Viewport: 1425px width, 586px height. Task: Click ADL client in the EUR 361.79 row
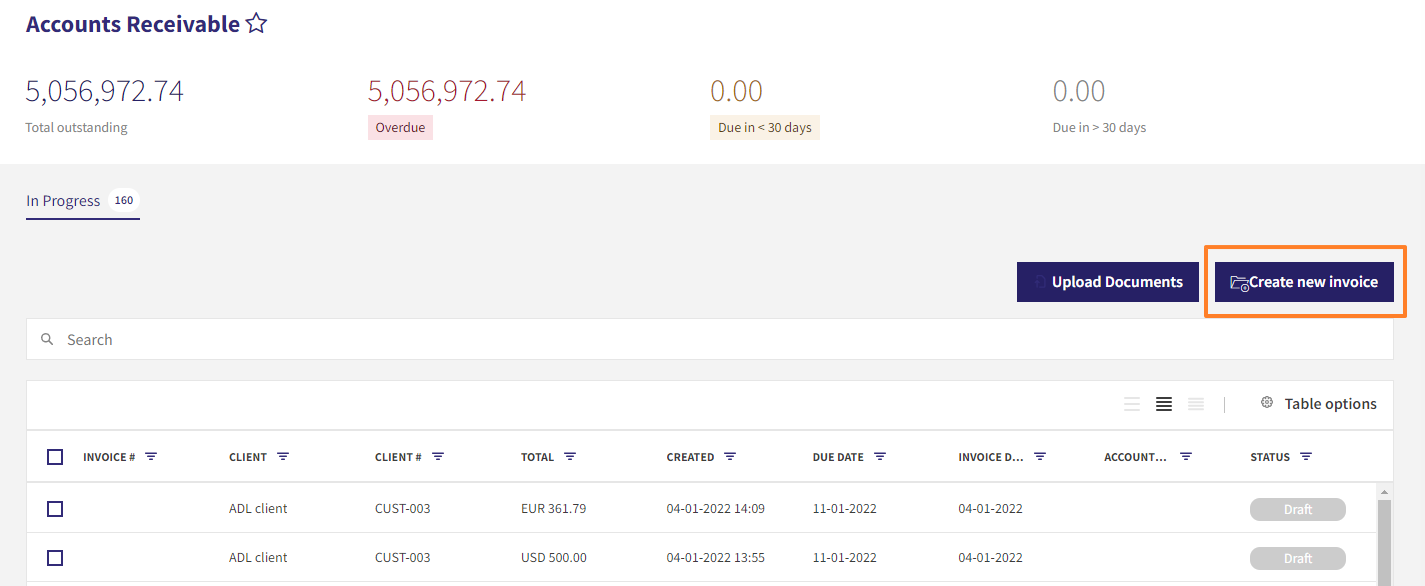[x=258, y=509]
